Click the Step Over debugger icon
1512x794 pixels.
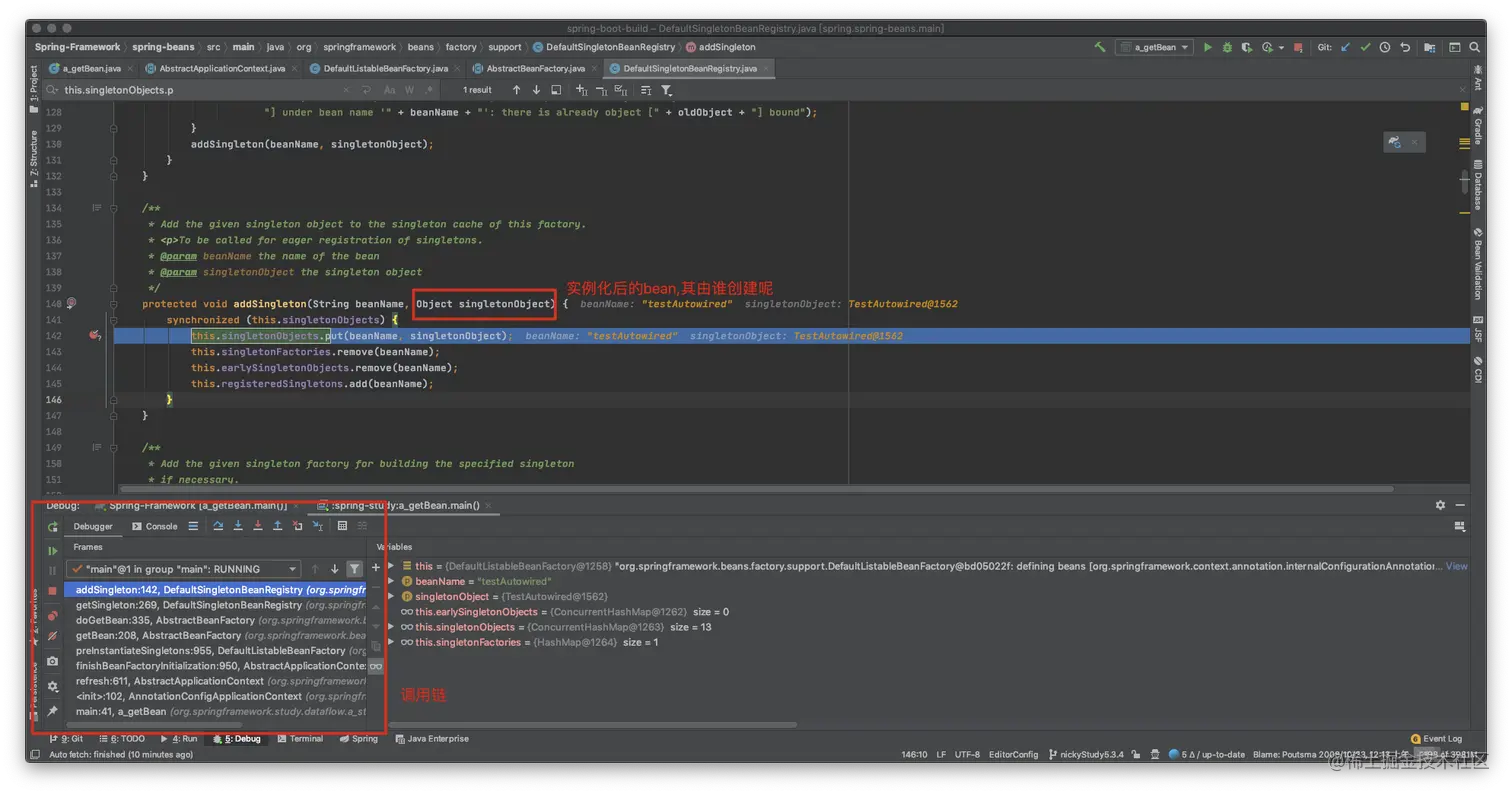pyautogui.click(x=218, y=526)
